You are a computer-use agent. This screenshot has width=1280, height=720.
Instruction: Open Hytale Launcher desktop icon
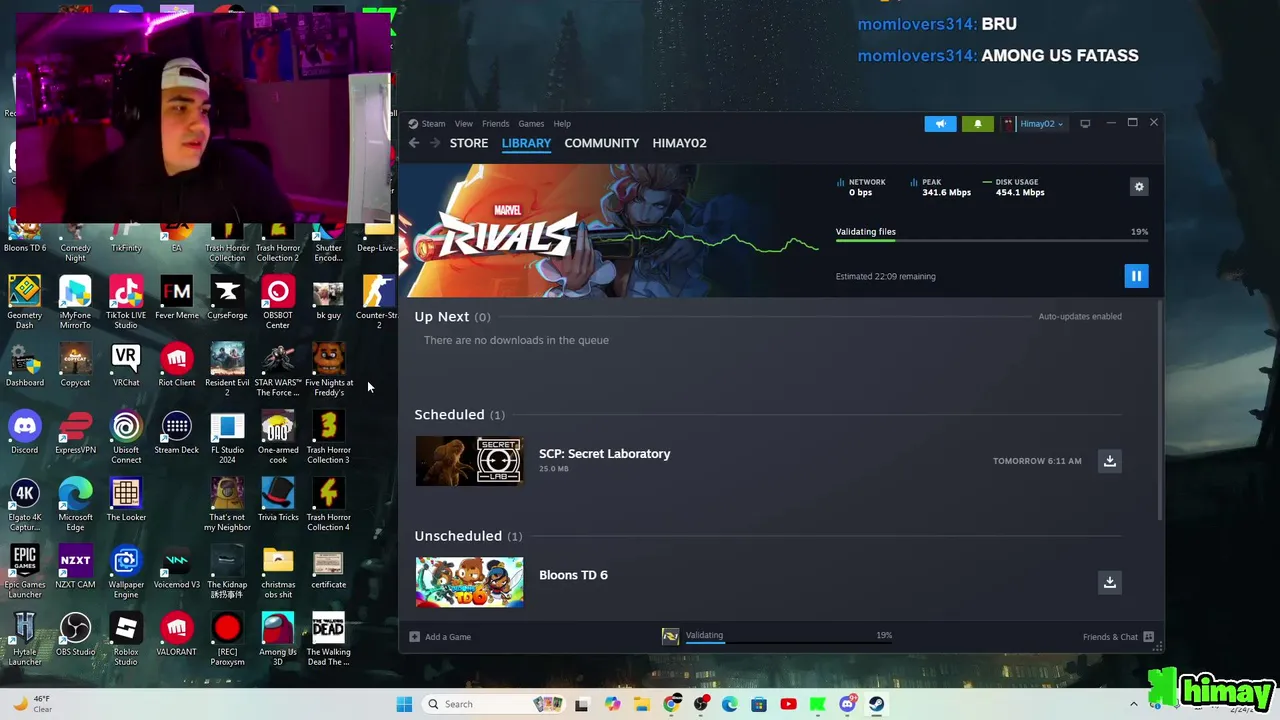click(x=25, y=639)
